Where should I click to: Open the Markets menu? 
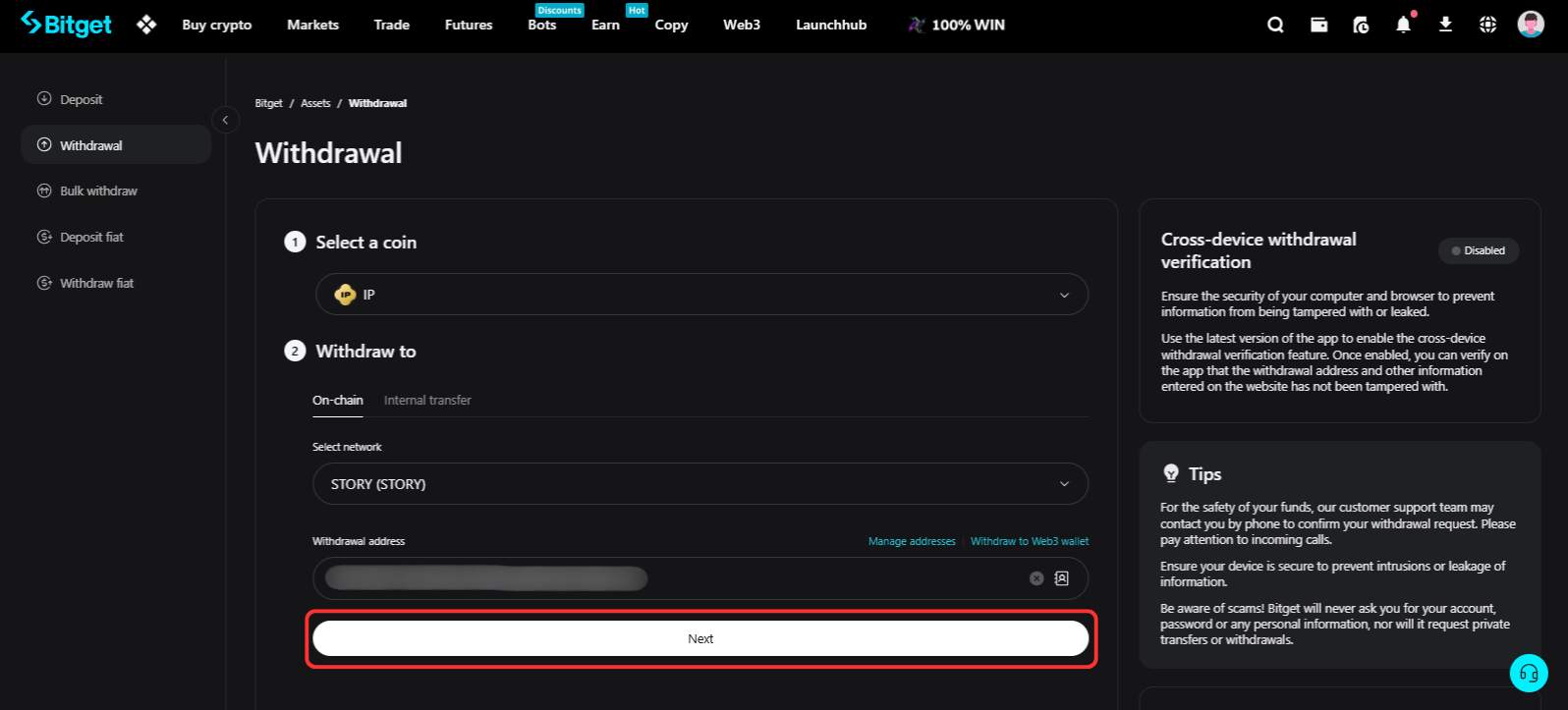point(312,25)
